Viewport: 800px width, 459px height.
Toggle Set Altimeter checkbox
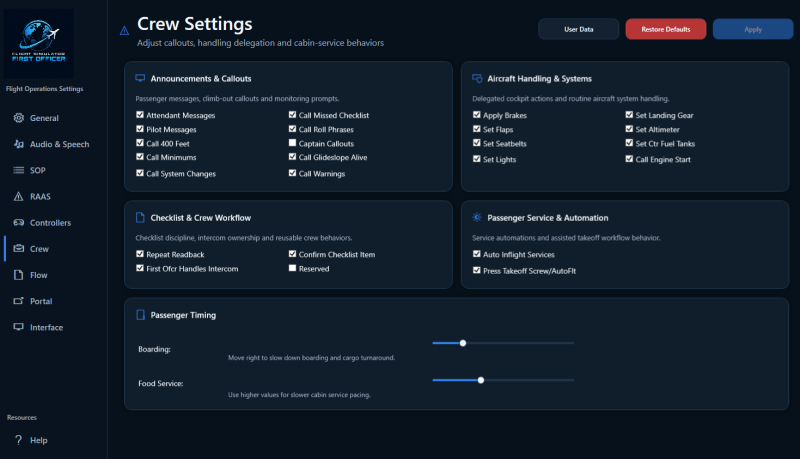click(x=629, y=129)
